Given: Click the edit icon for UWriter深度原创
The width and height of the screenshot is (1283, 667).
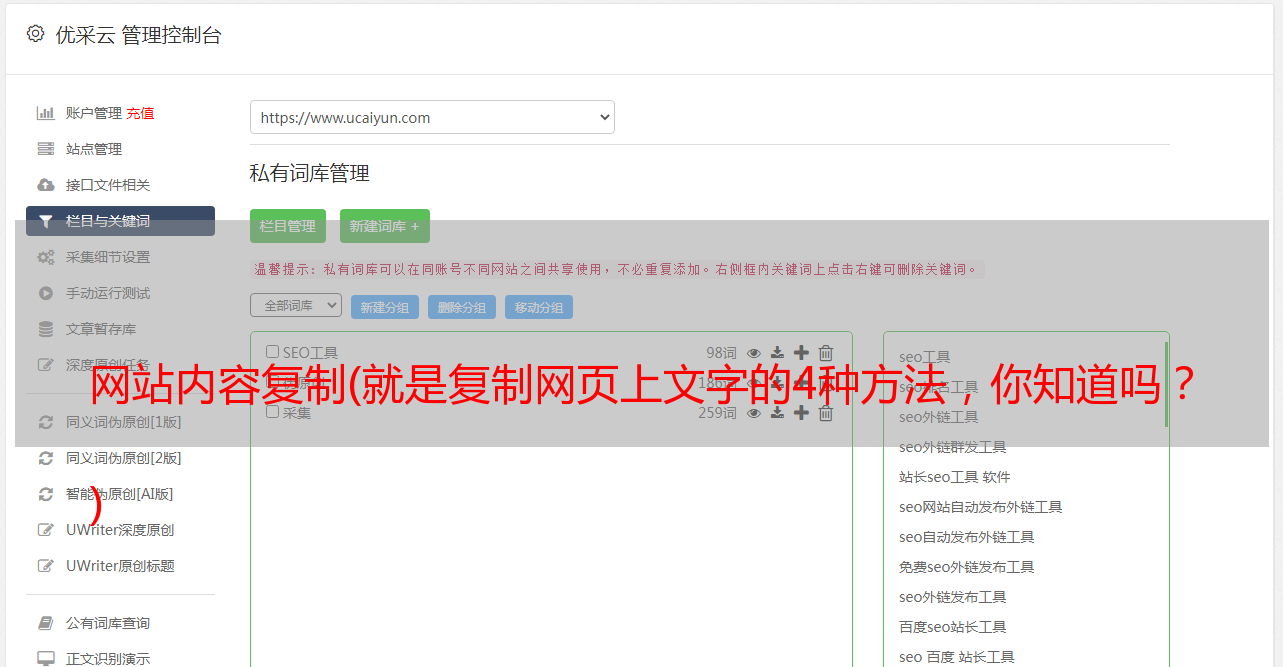Looking at the screenshot, I should [x=45, y=530].
